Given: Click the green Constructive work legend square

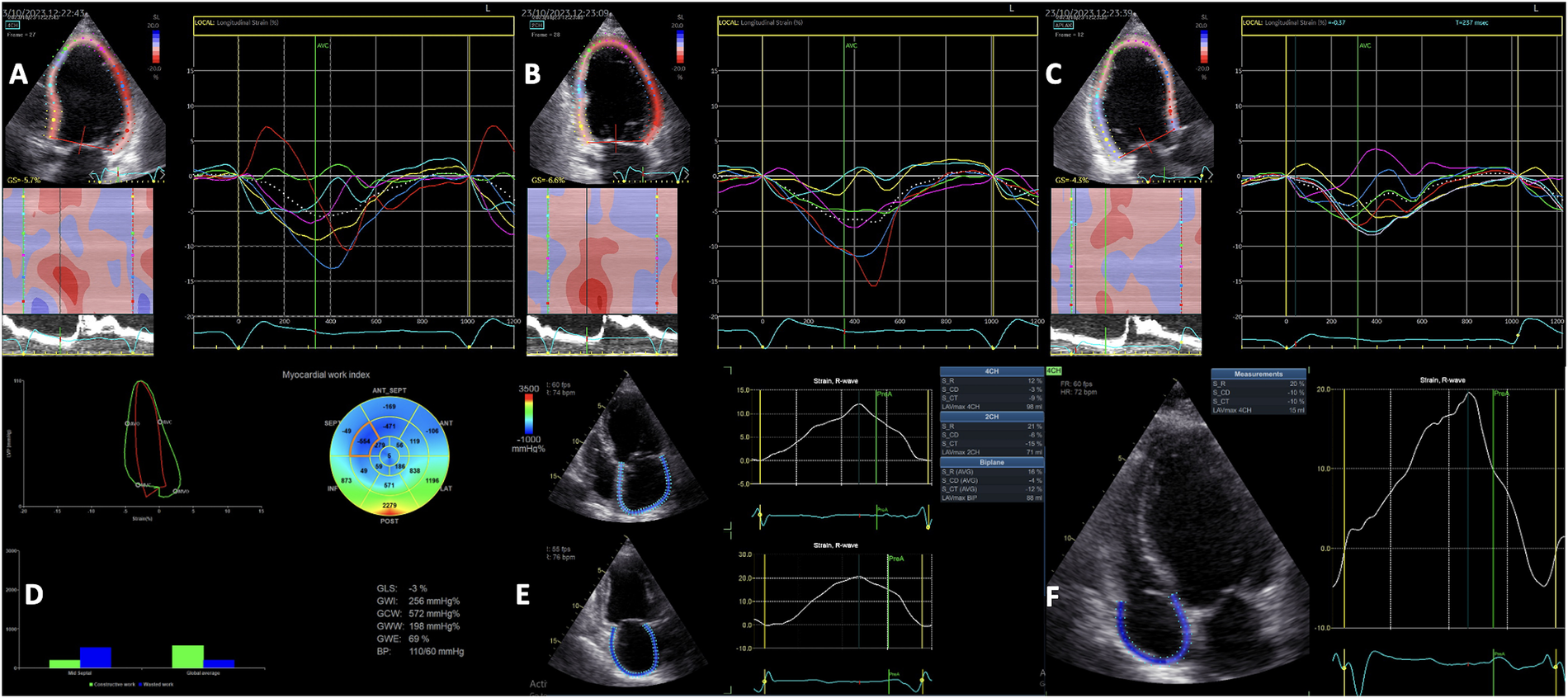Looking at the screenshot, I should 92,684.
